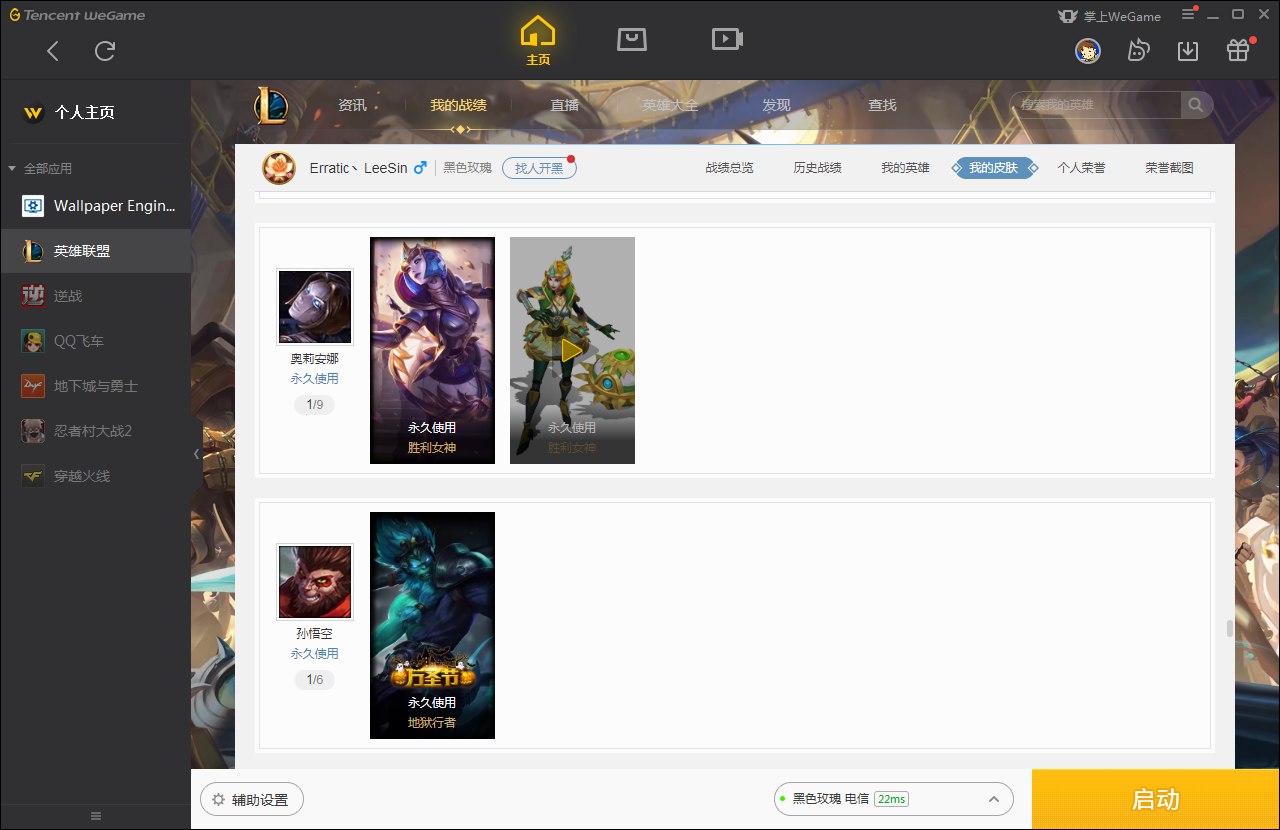
Task: Click the 启动 launch button
Action: click(x=1156, y=799)
